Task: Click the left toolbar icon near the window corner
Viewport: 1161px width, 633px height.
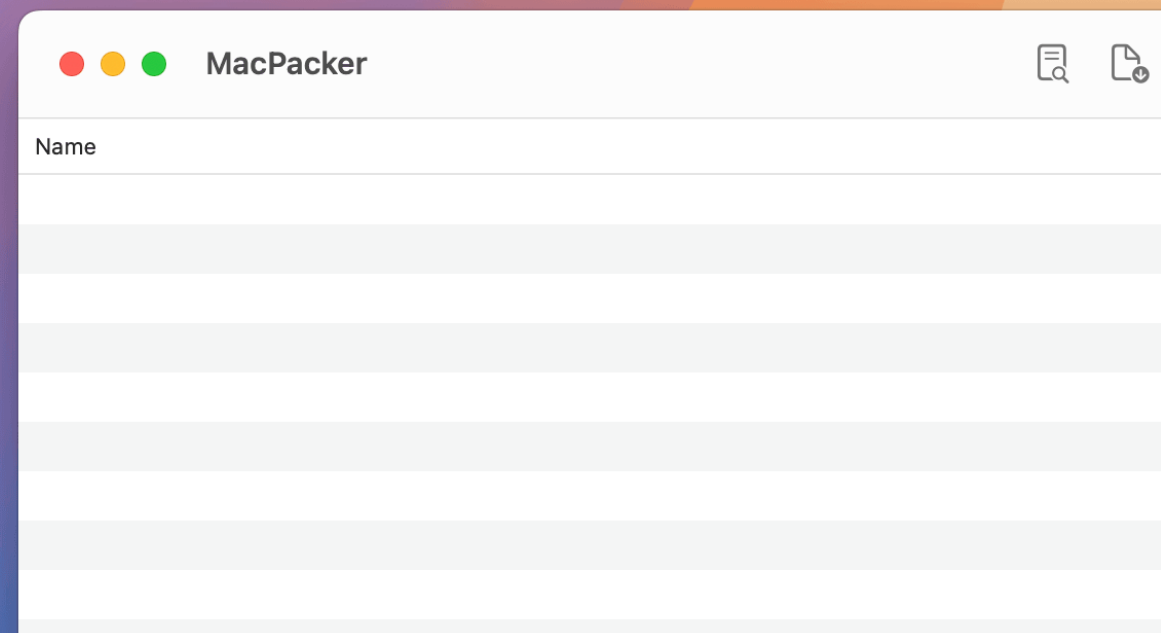Action: coord(1051,63)
